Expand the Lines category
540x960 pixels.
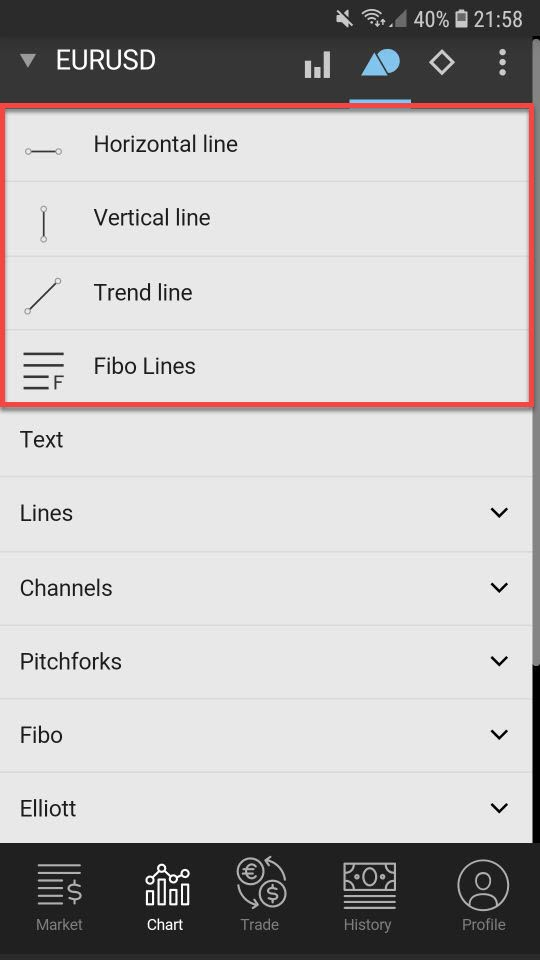pyautogui.click(x=266, y=514)
